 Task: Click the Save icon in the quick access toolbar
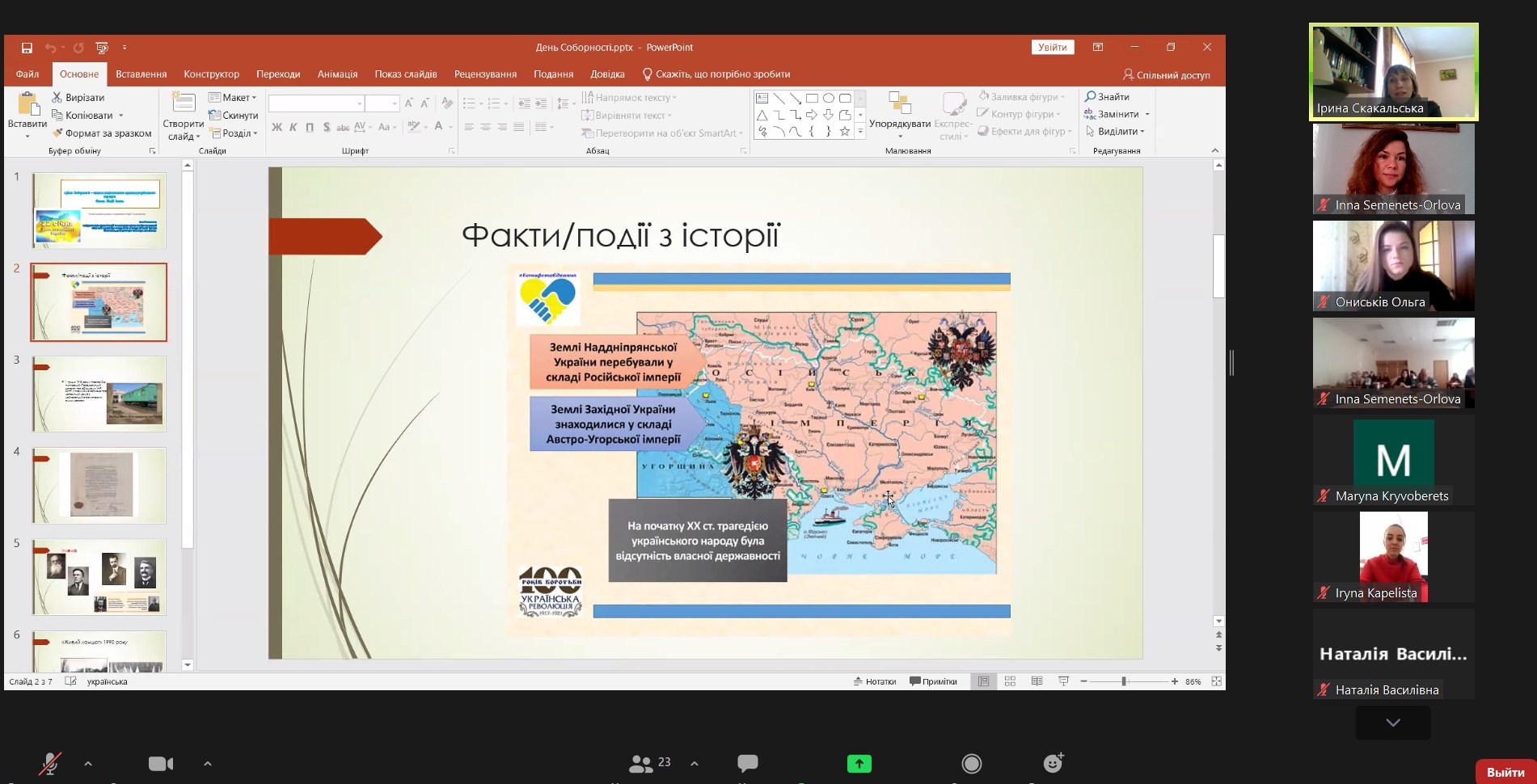point(27,48)
